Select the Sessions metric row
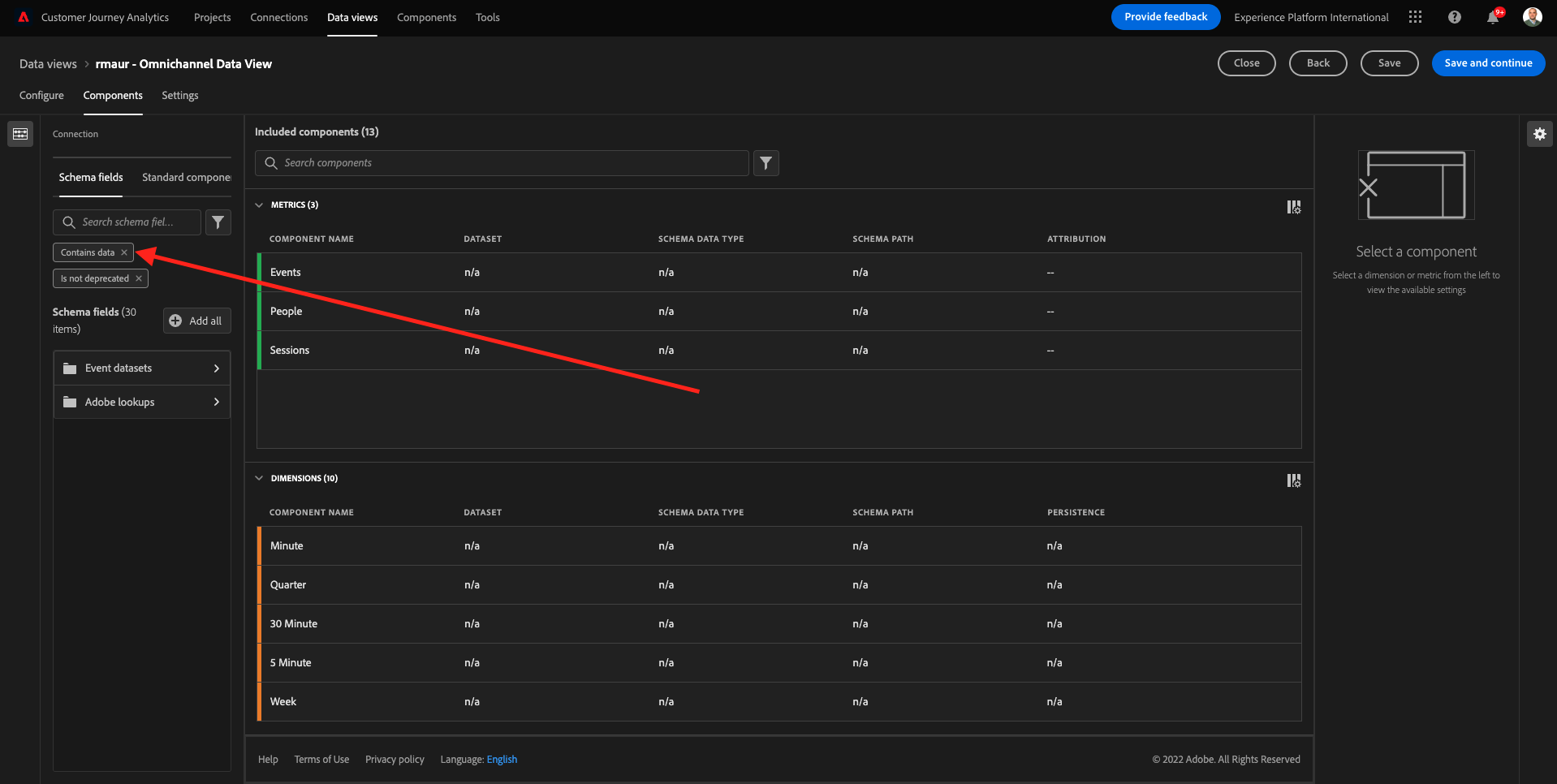The image size is (1557, 784). (779, 351)
